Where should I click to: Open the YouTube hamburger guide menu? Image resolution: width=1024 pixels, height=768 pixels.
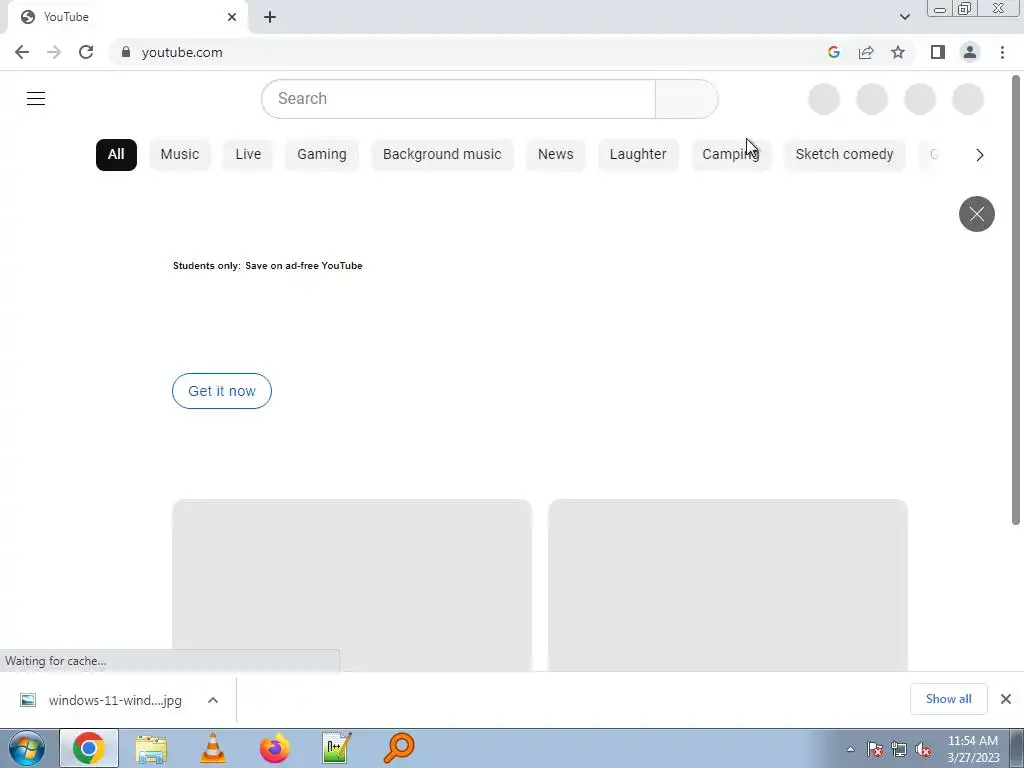[36, 99]
